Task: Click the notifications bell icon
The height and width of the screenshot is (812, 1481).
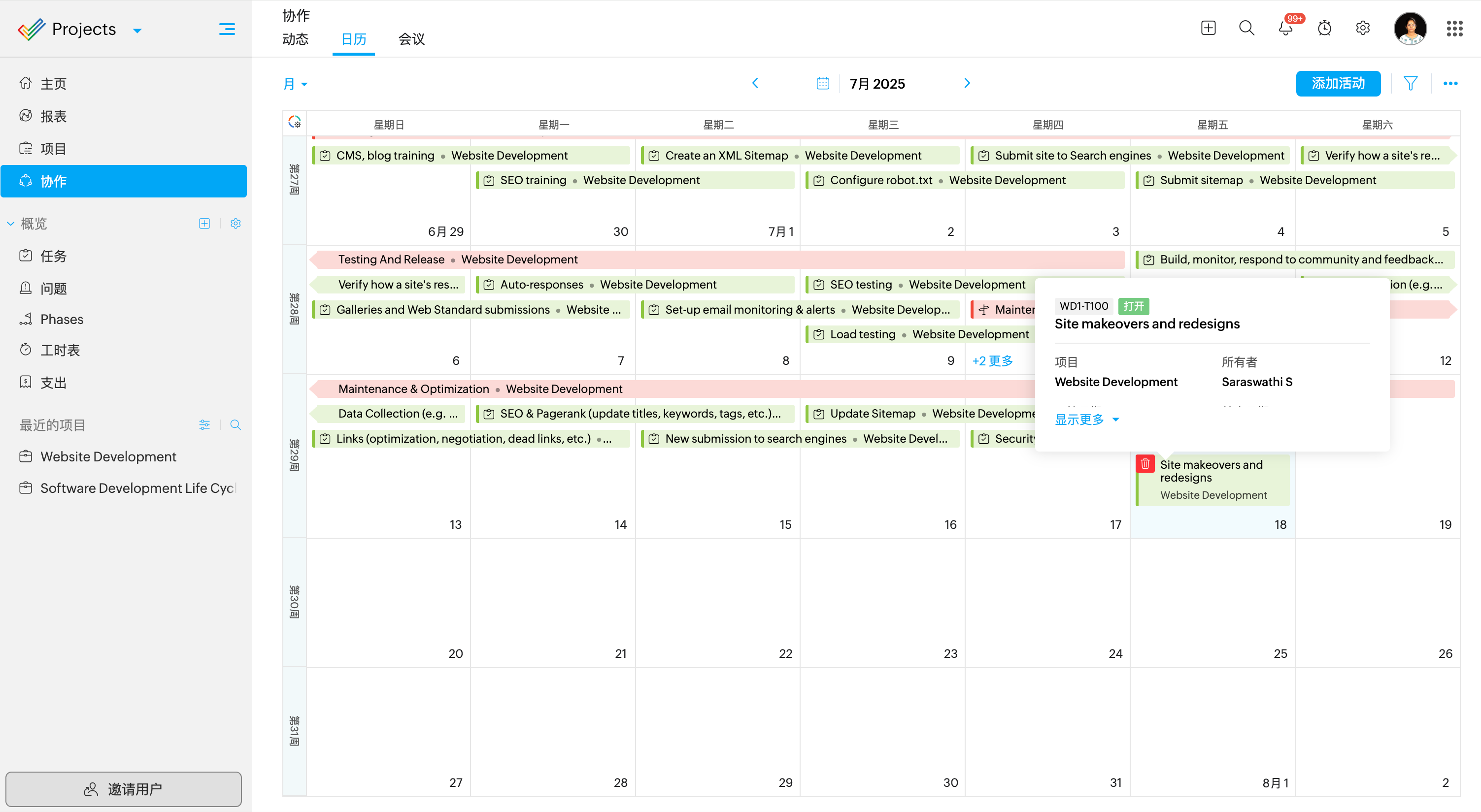Action: 1285,28
